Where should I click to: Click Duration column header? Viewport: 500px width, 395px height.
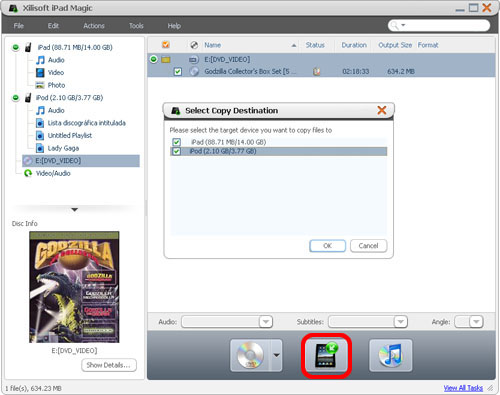tap(354, 45)
